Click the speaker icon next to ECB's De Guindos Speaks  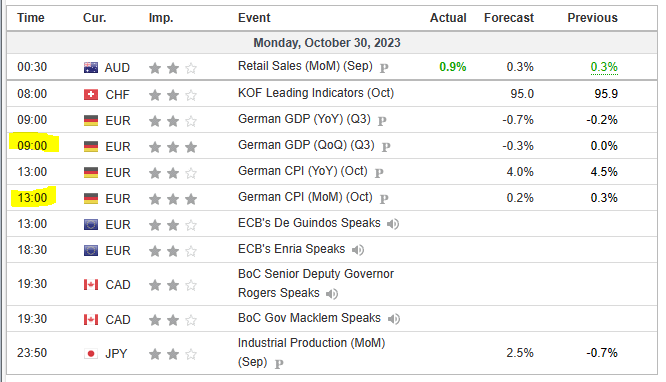tap(393, 224)
